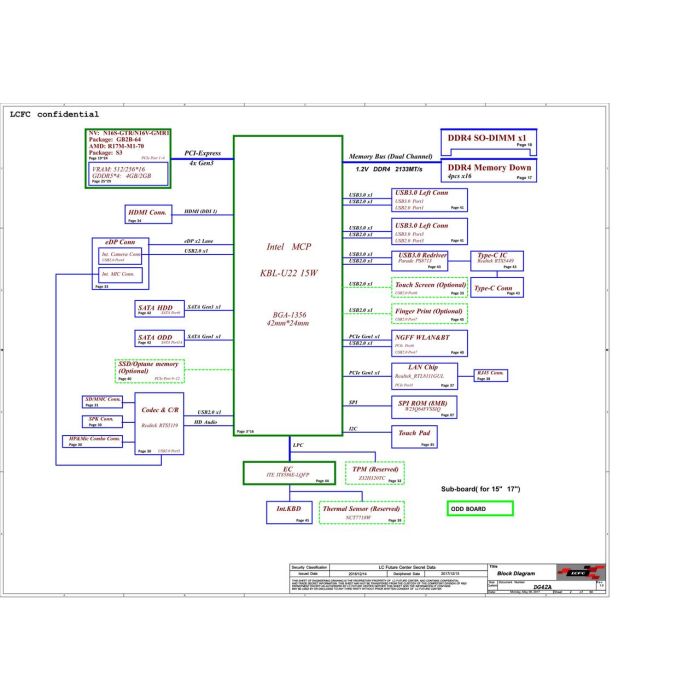Click the 'Int.KBD' block label

coord(289,509)
